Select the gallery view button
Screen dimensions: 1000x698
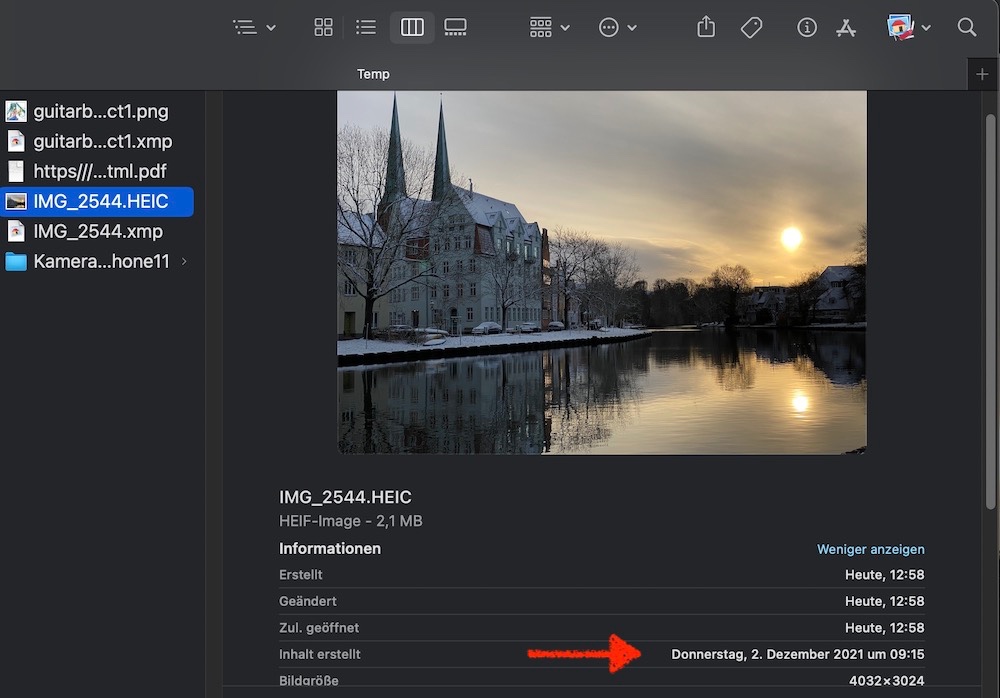pos(455,28)
